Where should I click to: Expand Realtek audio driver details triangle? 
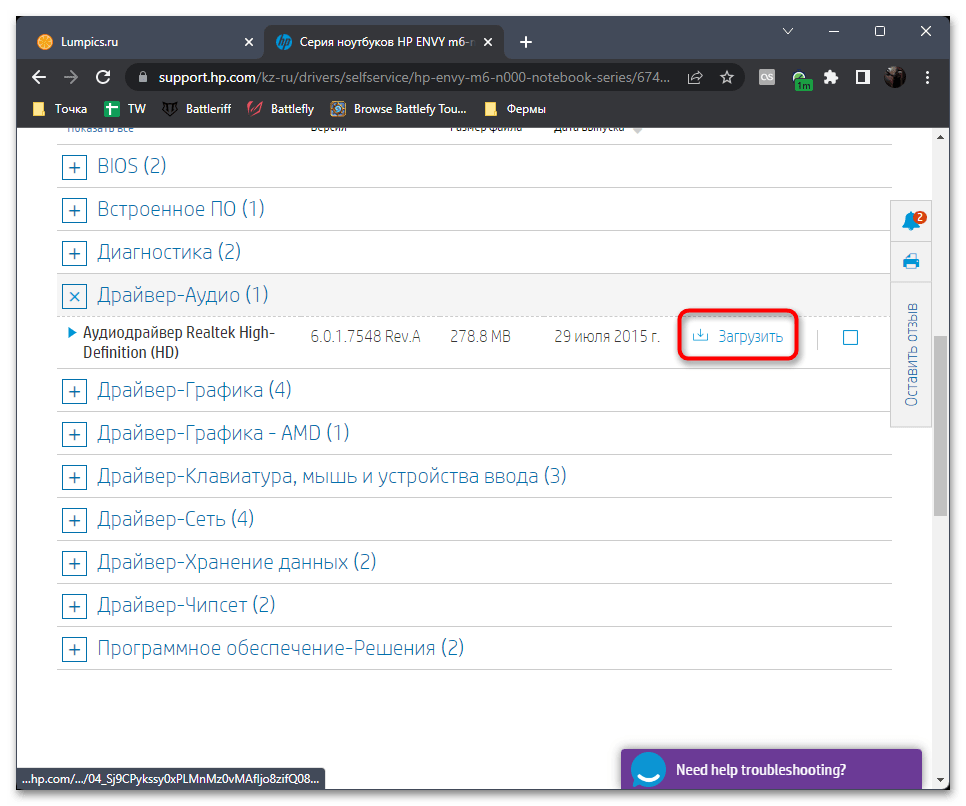[71, 332]
